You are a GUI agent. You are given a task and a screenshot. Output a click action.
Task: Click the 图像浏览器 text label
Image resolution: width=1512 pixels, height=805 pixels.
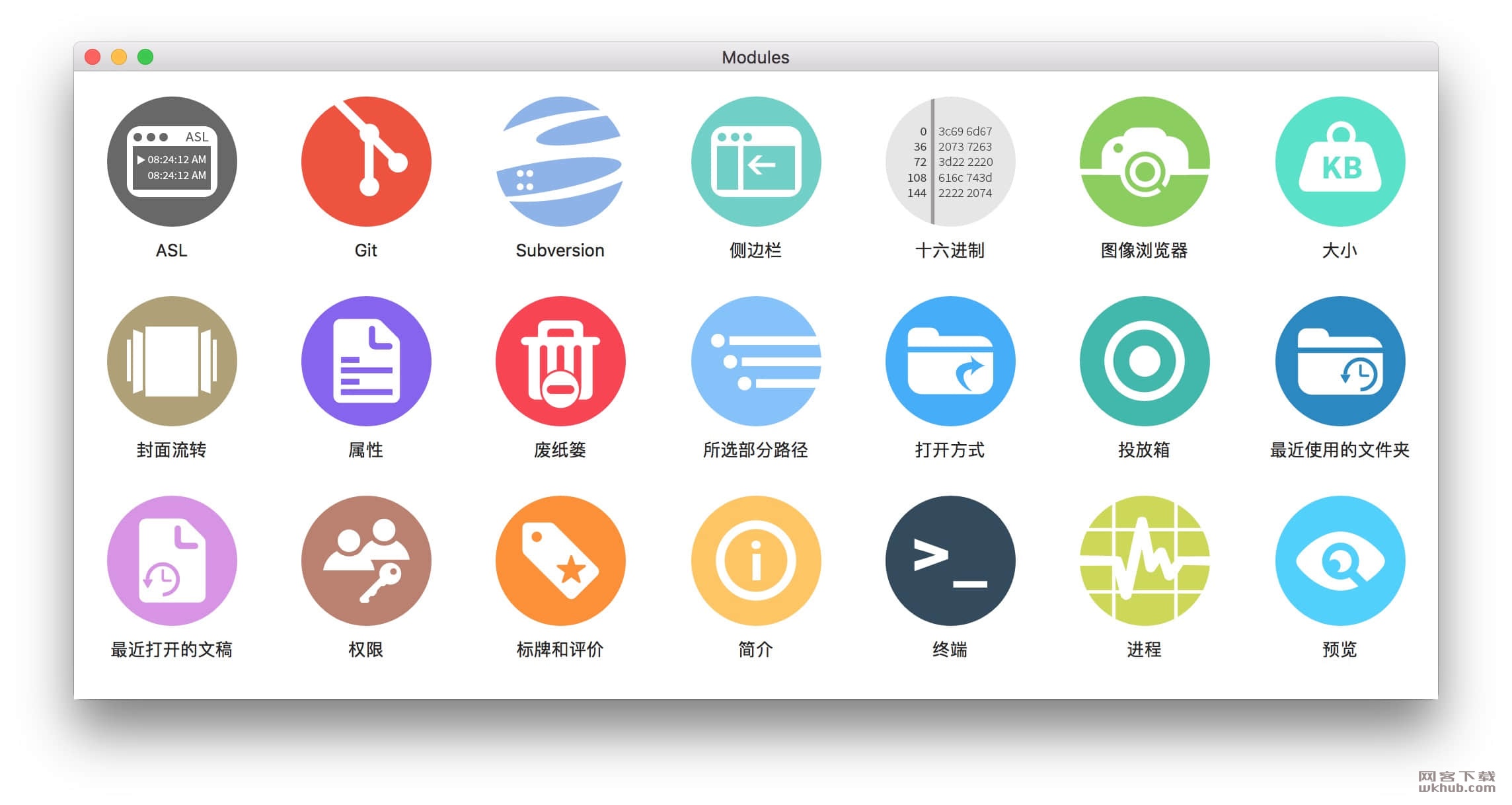1145,250
